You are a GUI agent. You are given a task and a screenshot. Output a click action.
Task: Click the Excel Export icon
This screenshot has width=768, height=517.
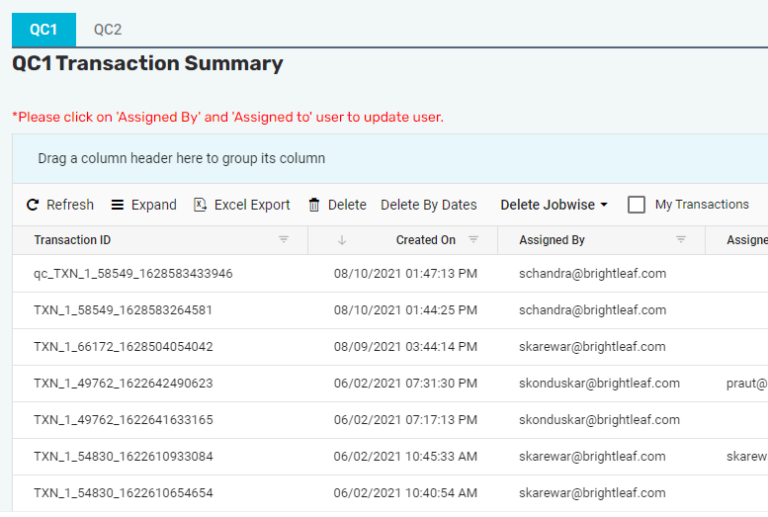200,205
